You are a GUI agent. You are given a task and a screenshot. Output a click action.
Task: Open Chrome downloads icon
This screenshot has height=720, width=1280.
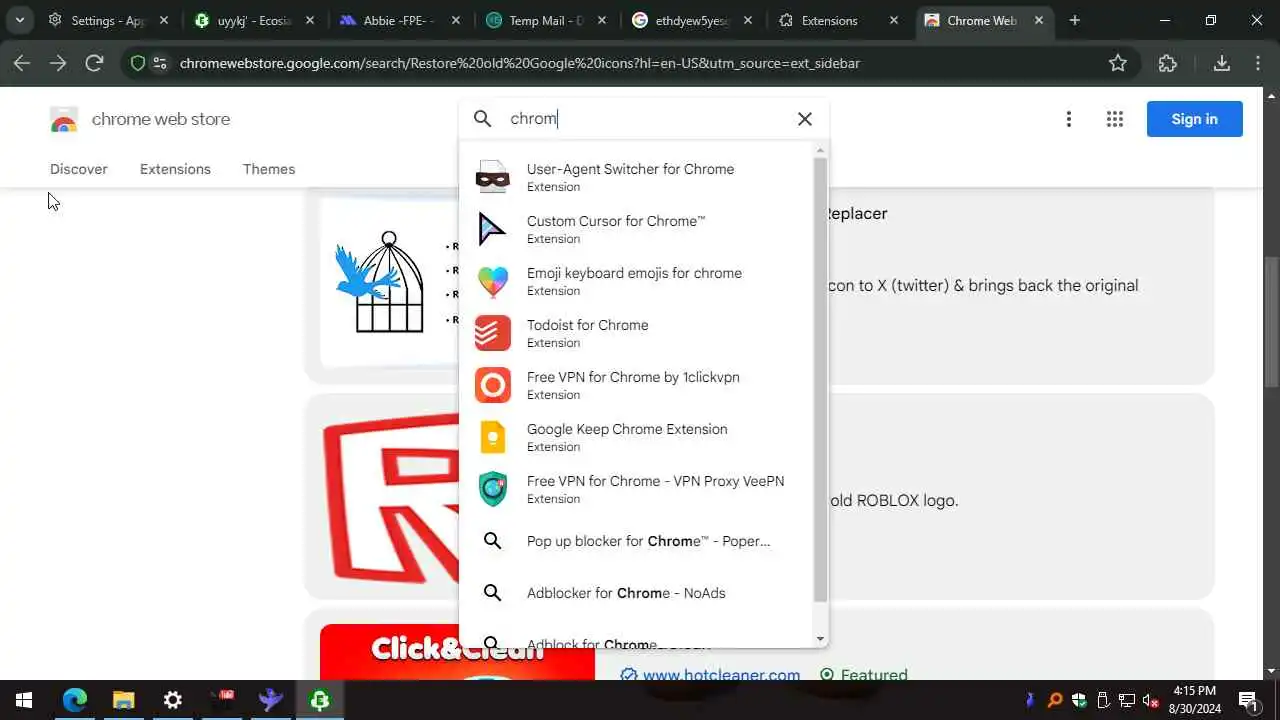point(1221,63)
